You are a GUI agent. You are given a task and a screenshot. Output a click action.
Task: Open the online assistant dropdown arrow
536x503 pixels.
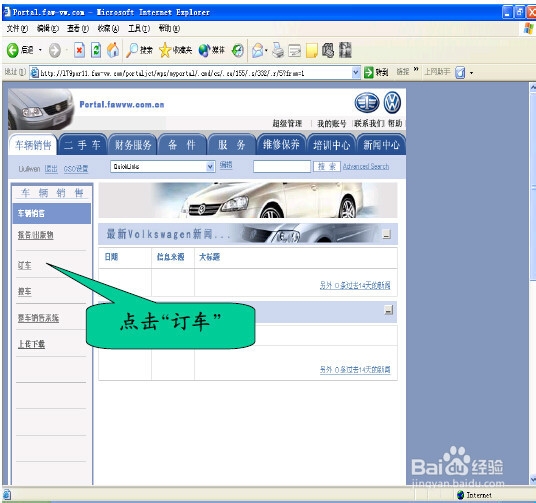(471, 73)
